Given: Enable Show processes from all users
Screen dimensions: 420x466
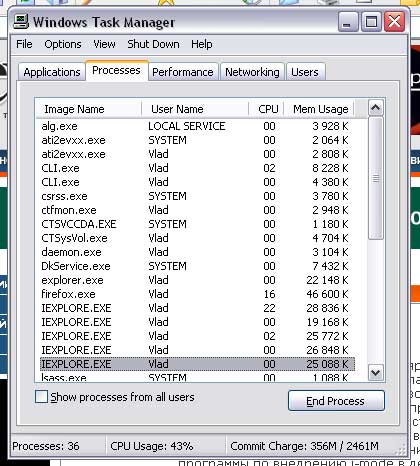Looking at the screenshot, I should (41, 397).
